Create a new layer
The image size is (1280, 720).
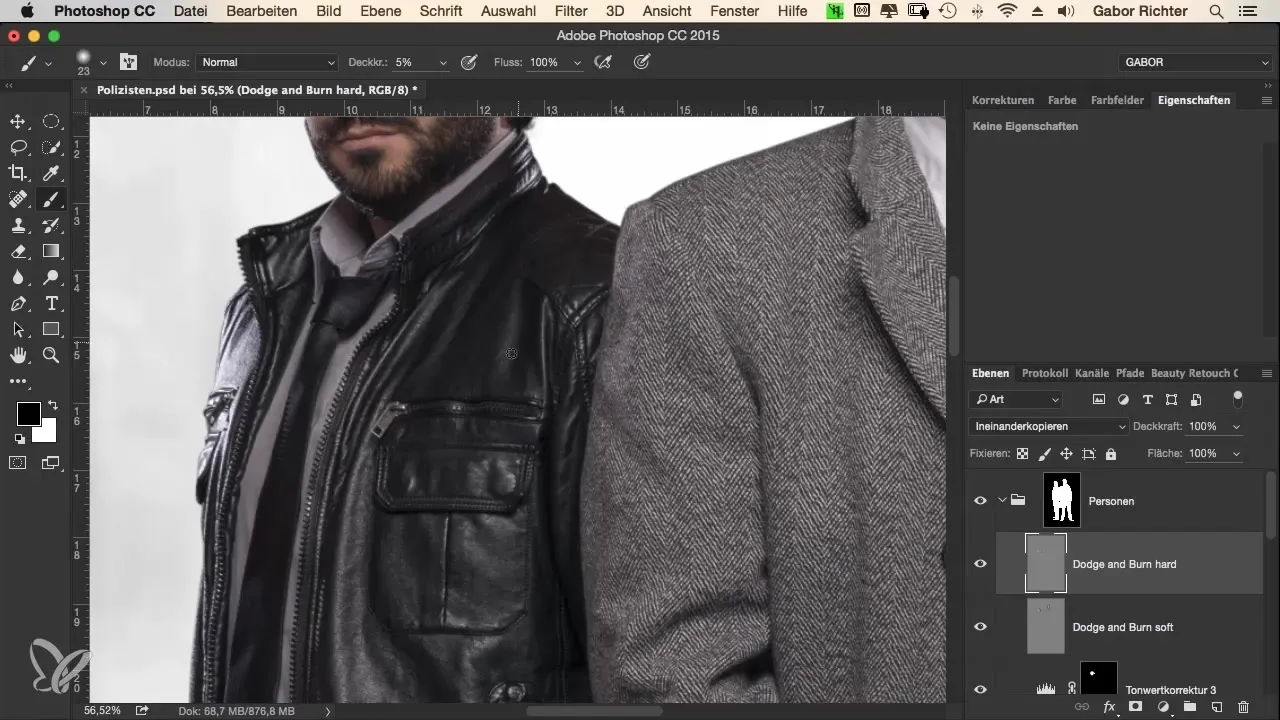pos(1216,706)
